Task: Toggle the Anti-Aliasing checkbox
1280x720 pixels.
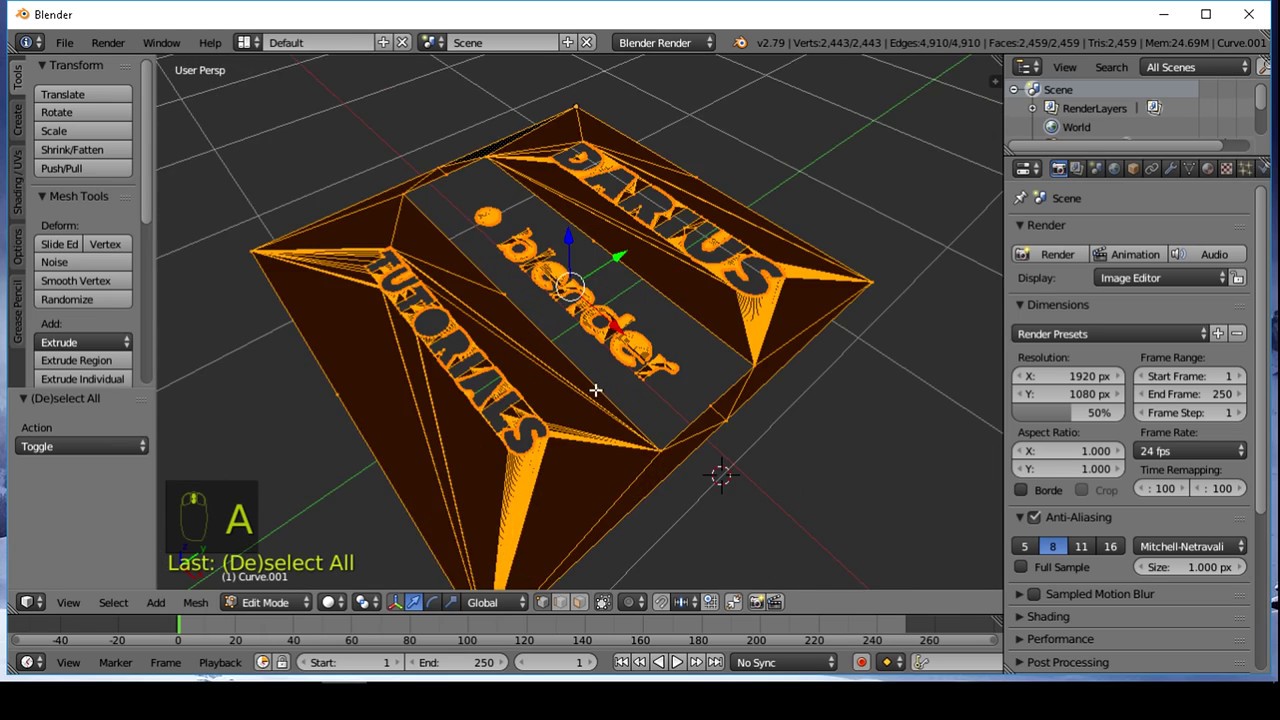Action: [x=1034, y=517]
